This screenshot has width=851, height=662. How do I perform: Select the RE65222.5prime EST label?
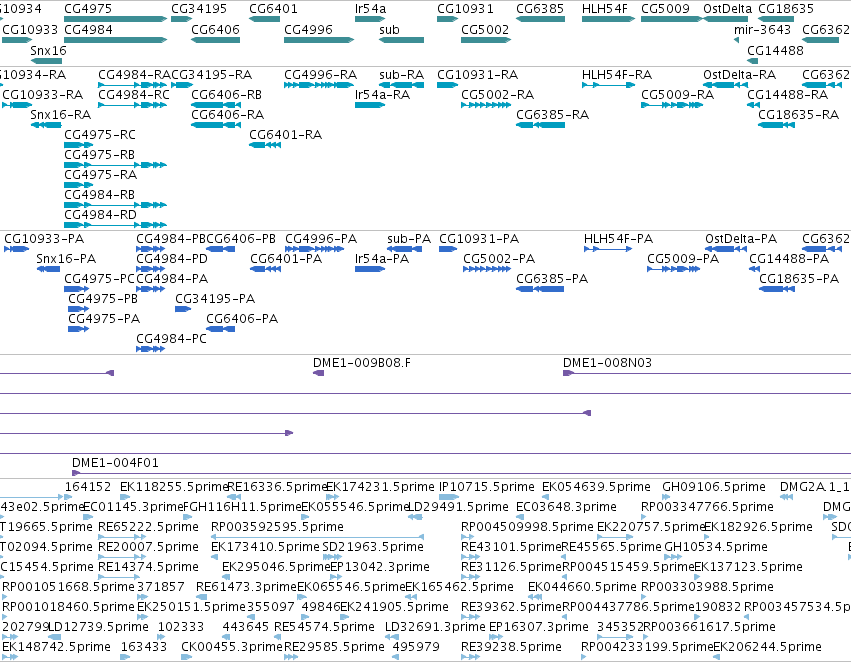coord(148,526)
